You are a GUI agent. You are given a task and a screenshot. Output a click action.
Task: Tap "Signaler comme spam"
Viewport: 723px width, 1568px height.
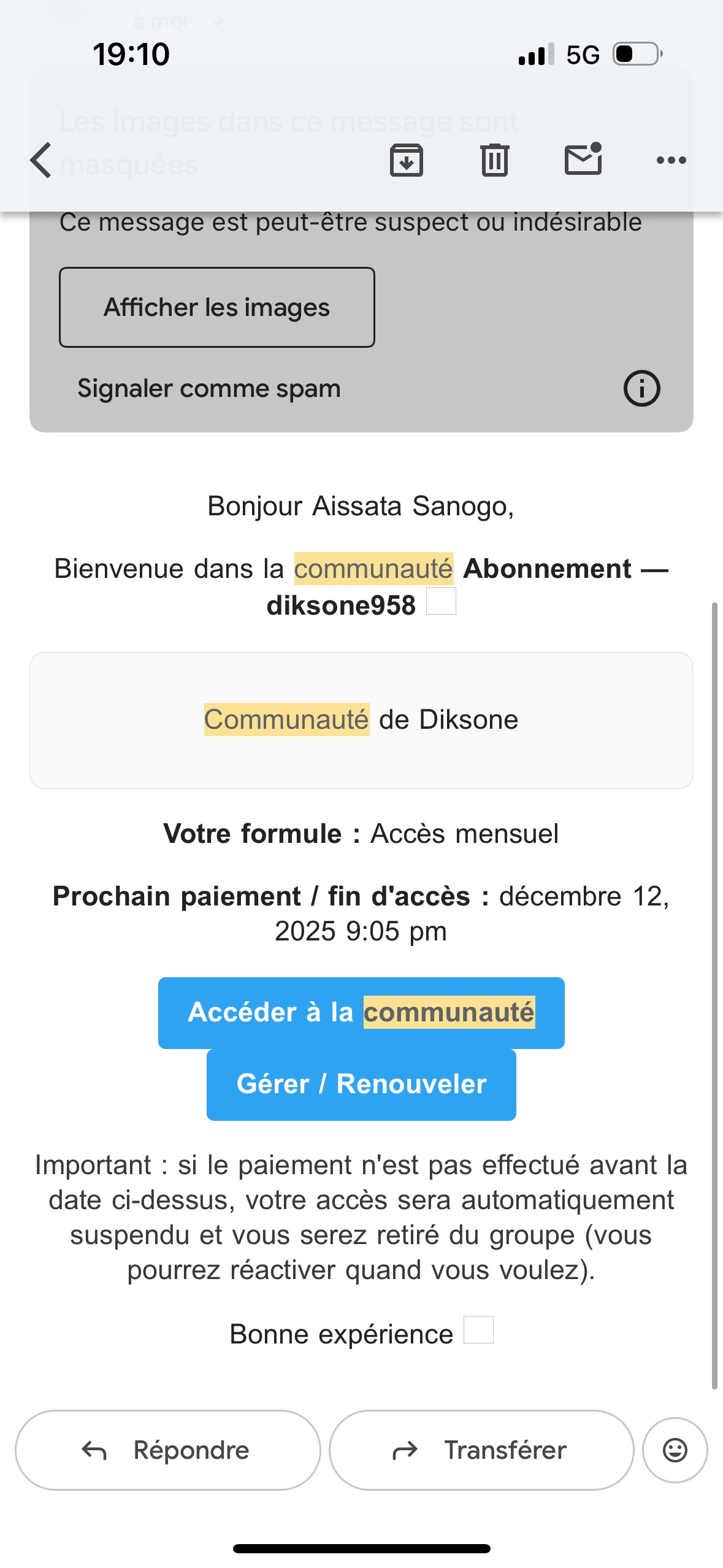[208, 388]
